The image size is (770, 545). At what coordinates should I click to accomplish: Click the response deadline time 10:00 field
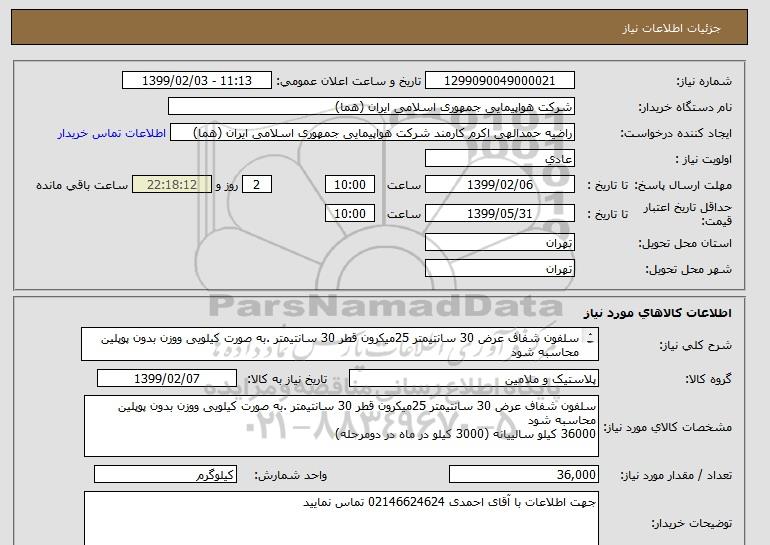(x=350, y=185)
